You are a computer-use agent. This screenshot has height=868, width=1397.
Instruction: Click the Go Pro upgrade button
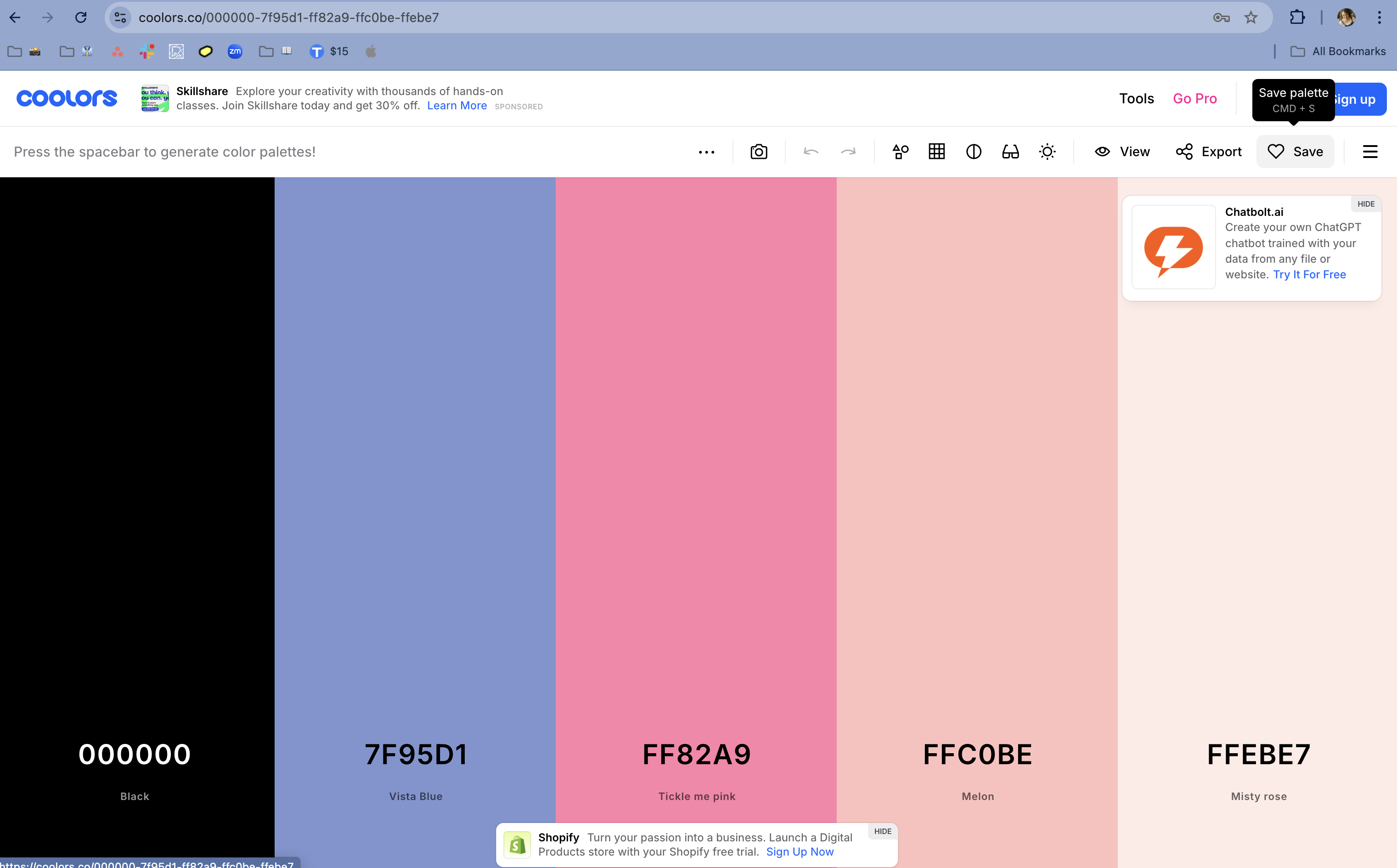click(1195, 98)
